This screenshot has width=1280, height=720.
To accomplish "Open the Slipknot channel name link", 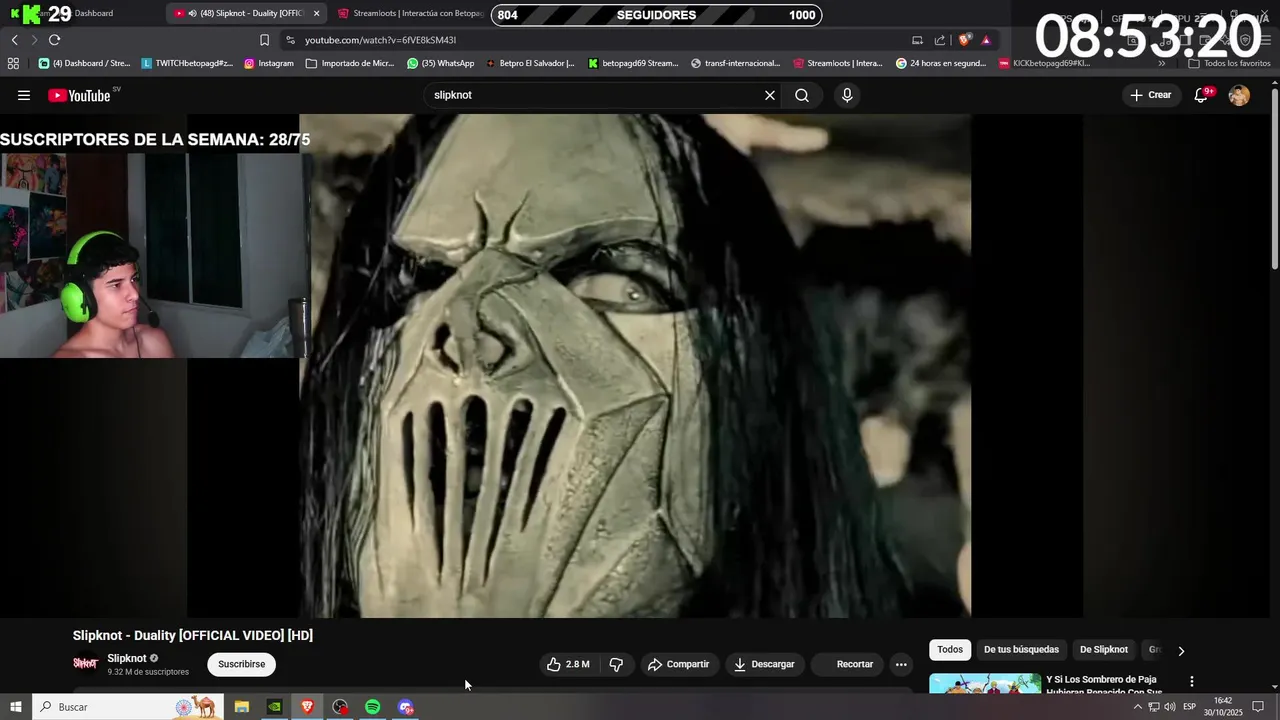I will coord(127,658).
